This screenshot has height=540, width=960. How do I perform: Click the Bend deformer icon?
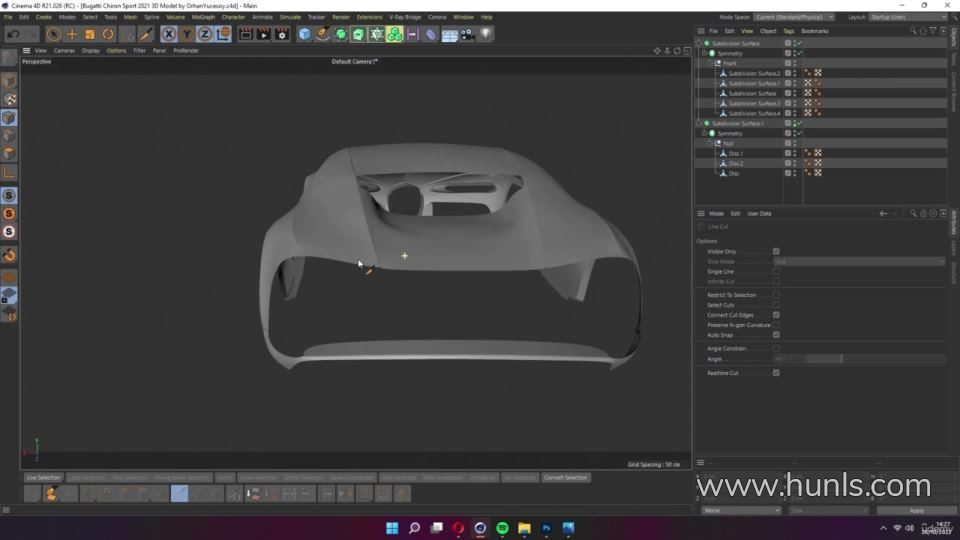tap(431, 34)
